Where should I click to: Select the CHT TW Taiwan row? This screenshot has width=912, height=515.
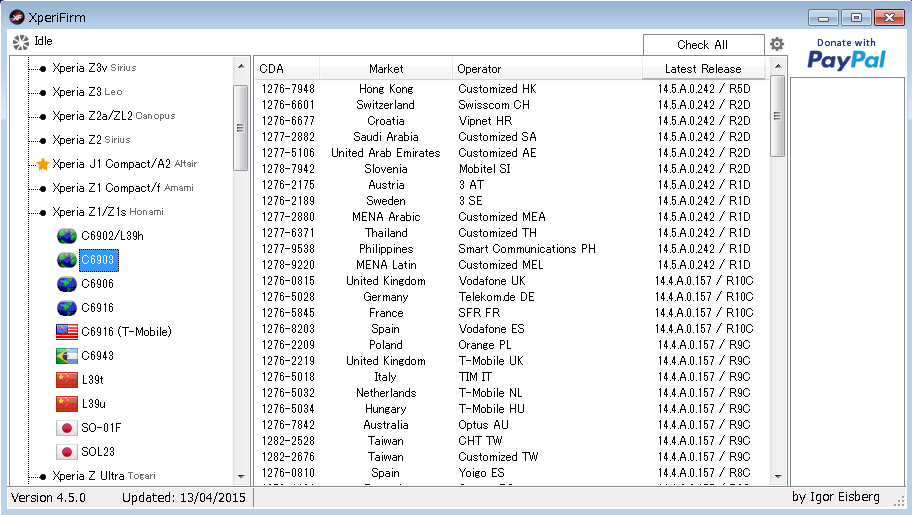[x=512, y=441]
